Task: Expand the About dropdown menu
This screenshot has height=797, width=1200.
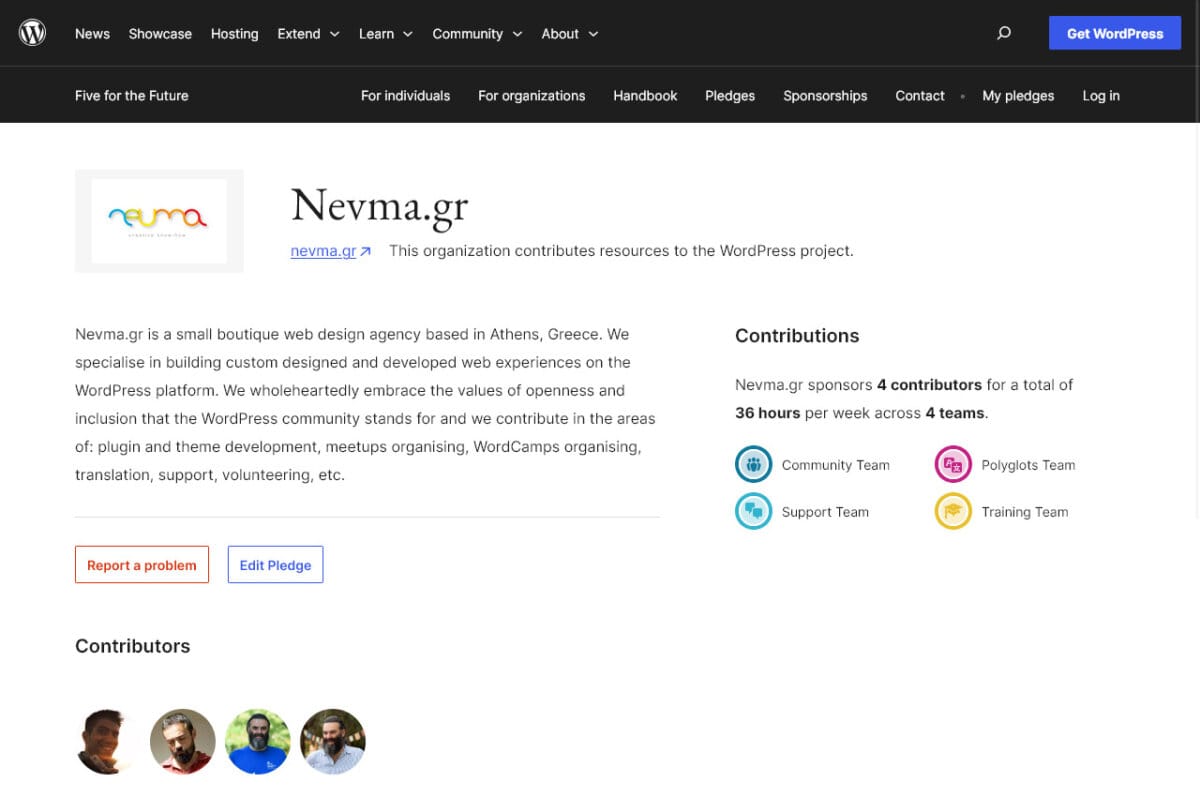Action: pyautogui.click(x=570, y=33)
